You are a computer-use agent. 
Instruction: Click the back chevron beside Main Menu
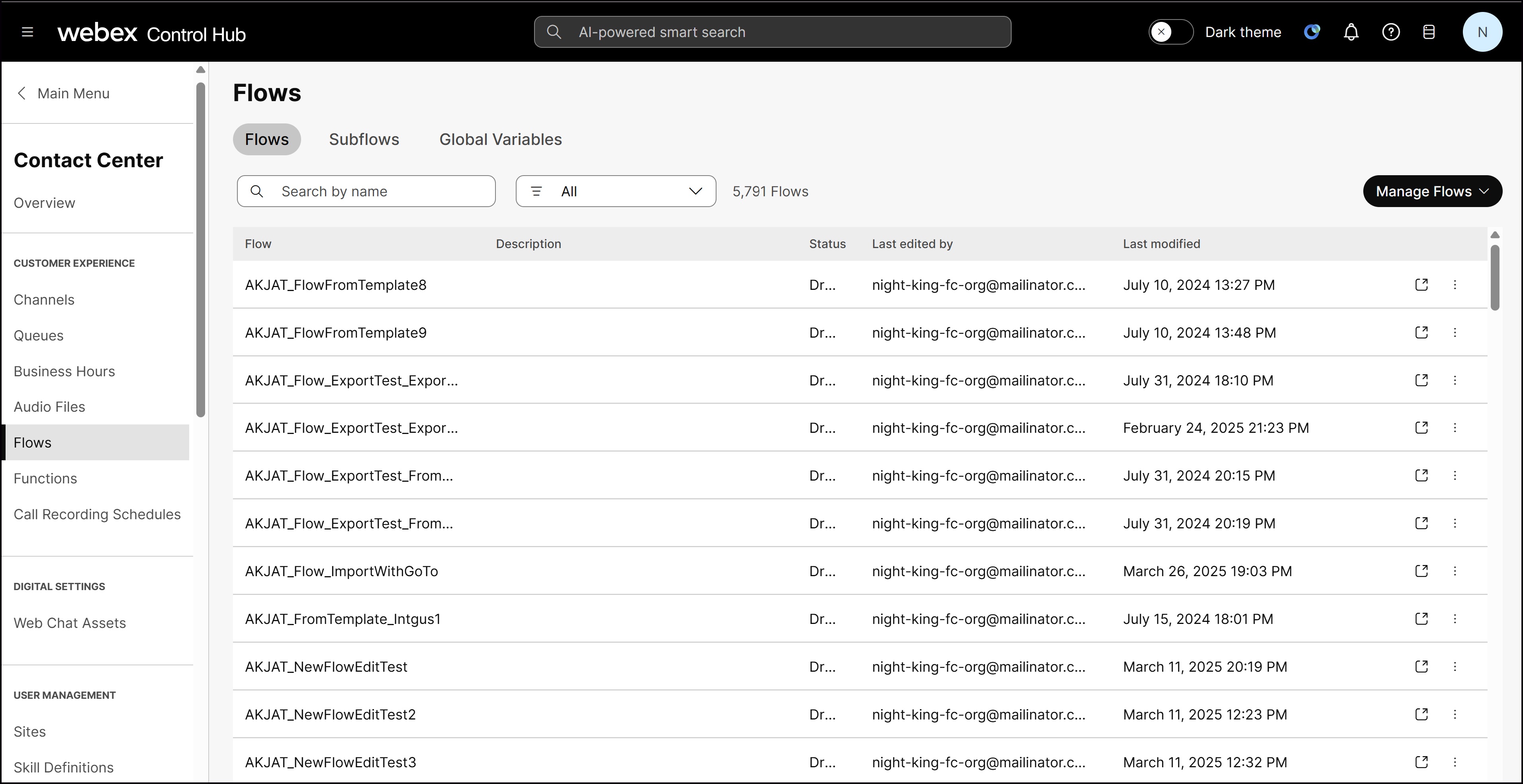tap(22, 94)
